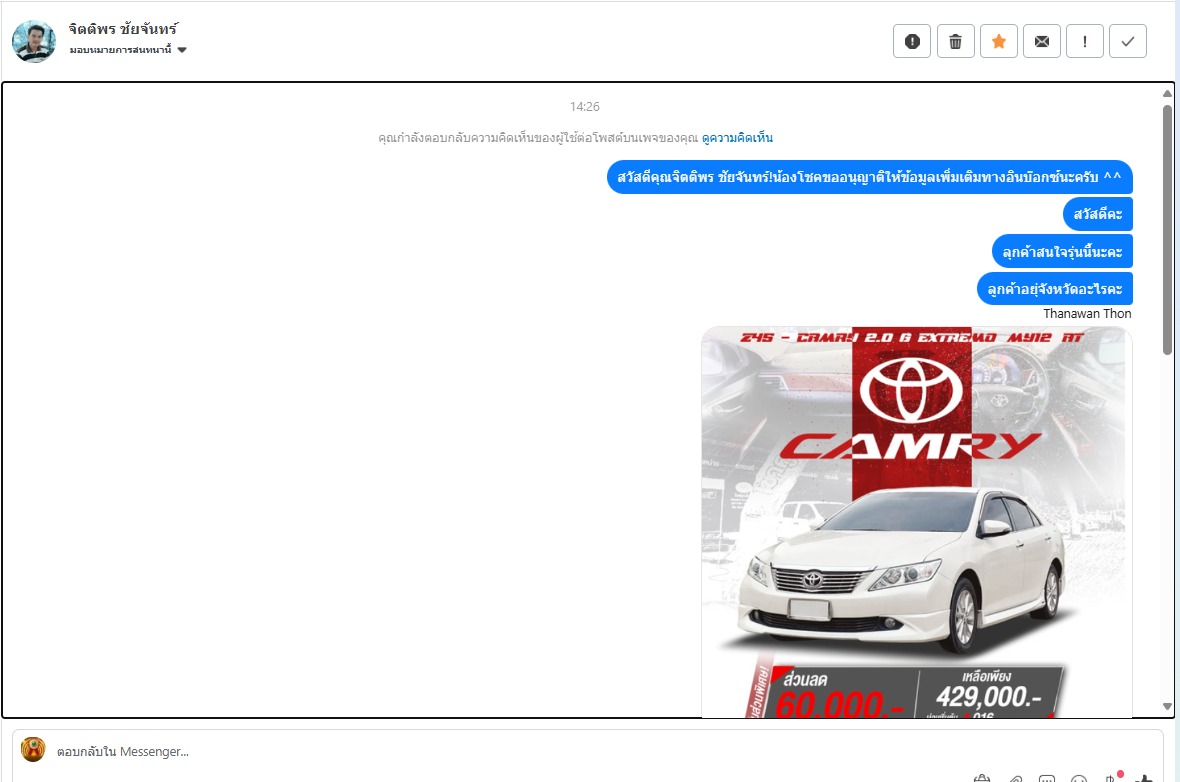Click customer name จิตติพร ชัยจันทร์ in header

123,28
